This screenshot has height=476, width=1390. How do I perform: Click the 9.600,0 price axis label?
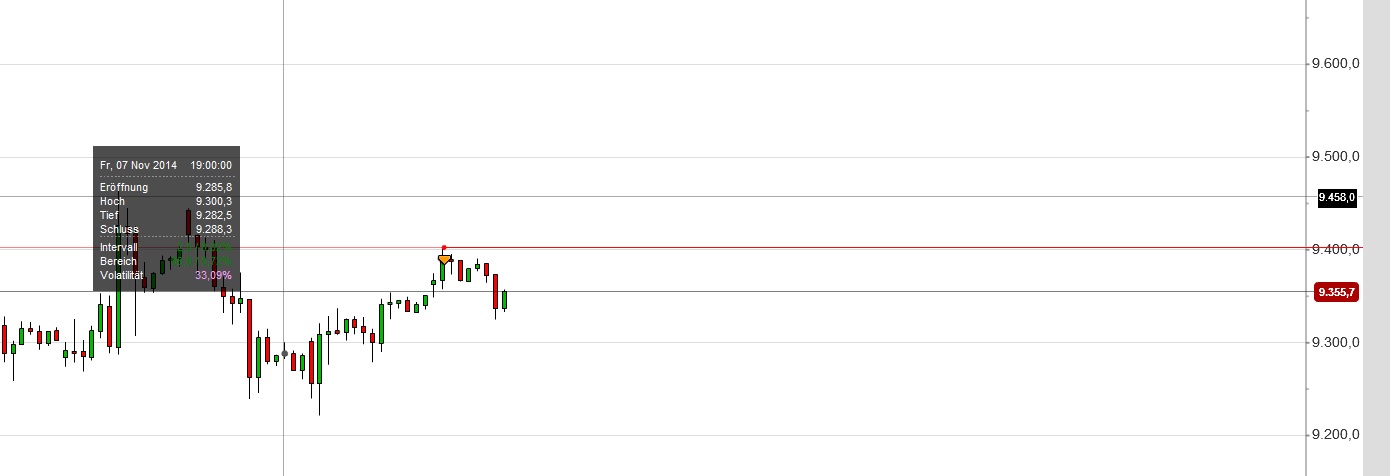pyautogui.click(x=1335, y=64)
